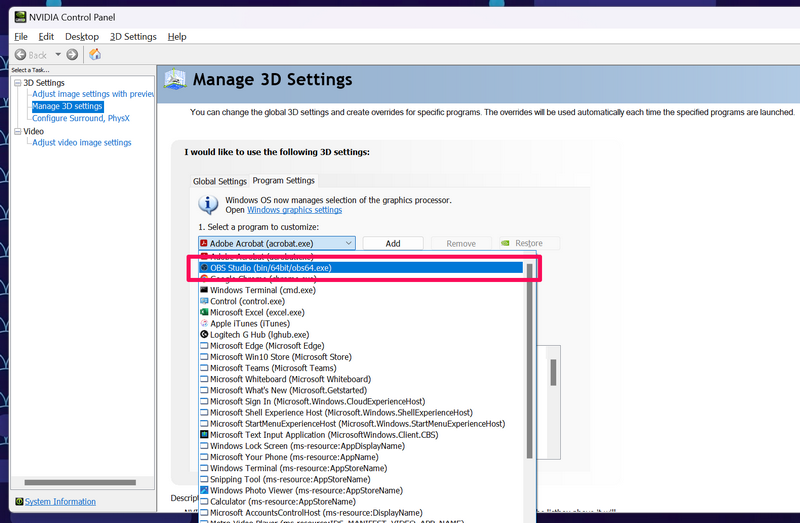
Task: Click the program list scrollbar thumb
Action: [x=552, y=372]
